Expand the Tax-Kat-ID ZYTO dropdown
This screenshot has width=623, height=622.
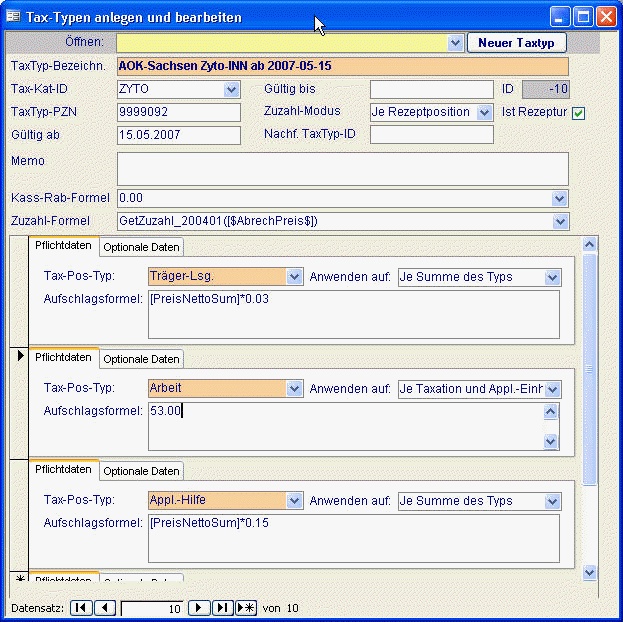[x=231, y=89]
